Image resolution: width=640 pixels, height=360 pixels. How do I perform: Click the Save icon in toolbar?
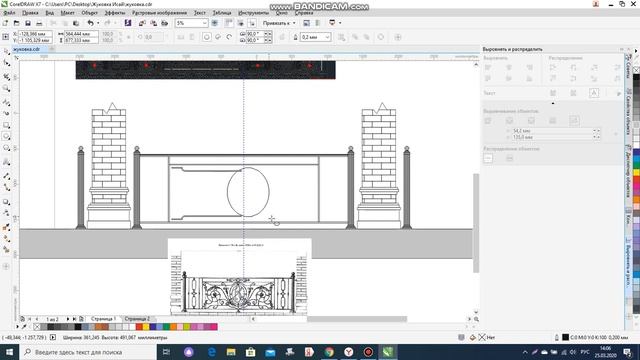click(28, 23)
